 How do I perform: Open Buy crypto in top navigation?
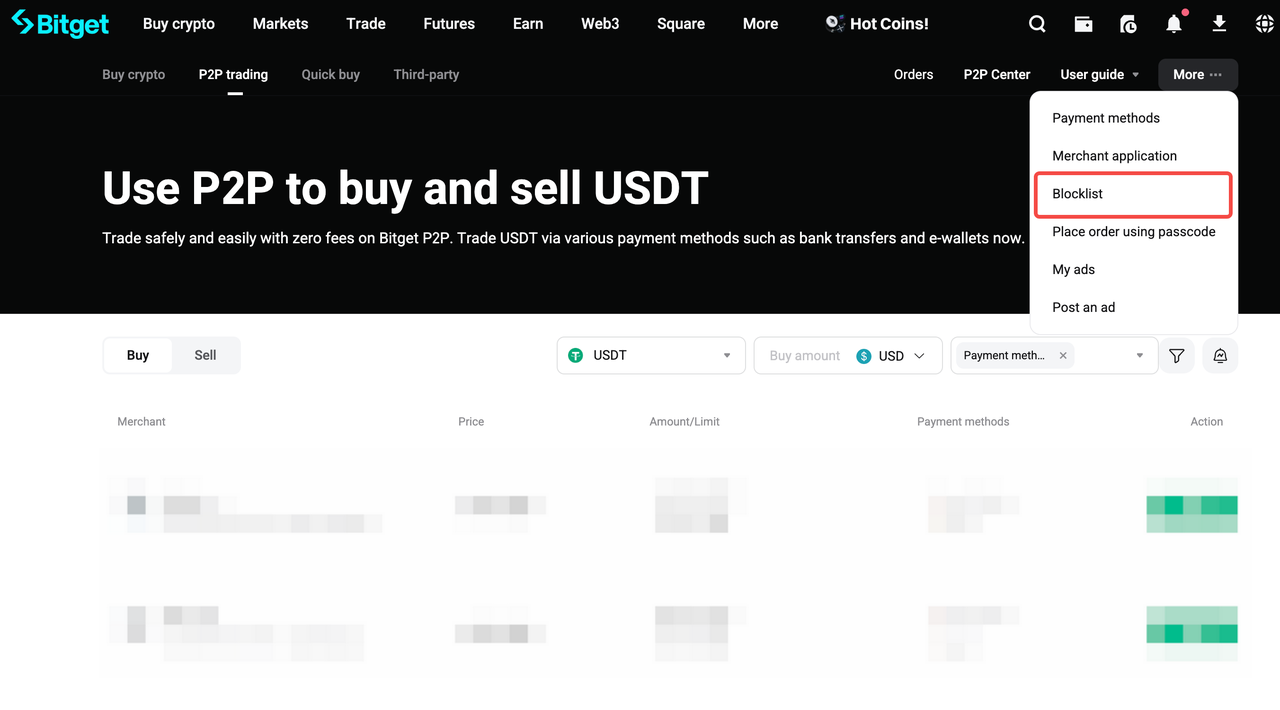179,24
